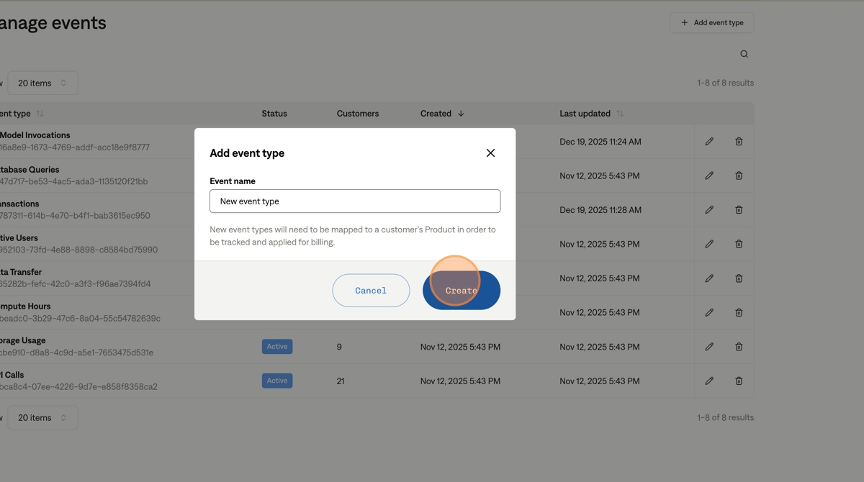The image size is (864, 482).
Task: Click the Create button
Action: [462, 290]
